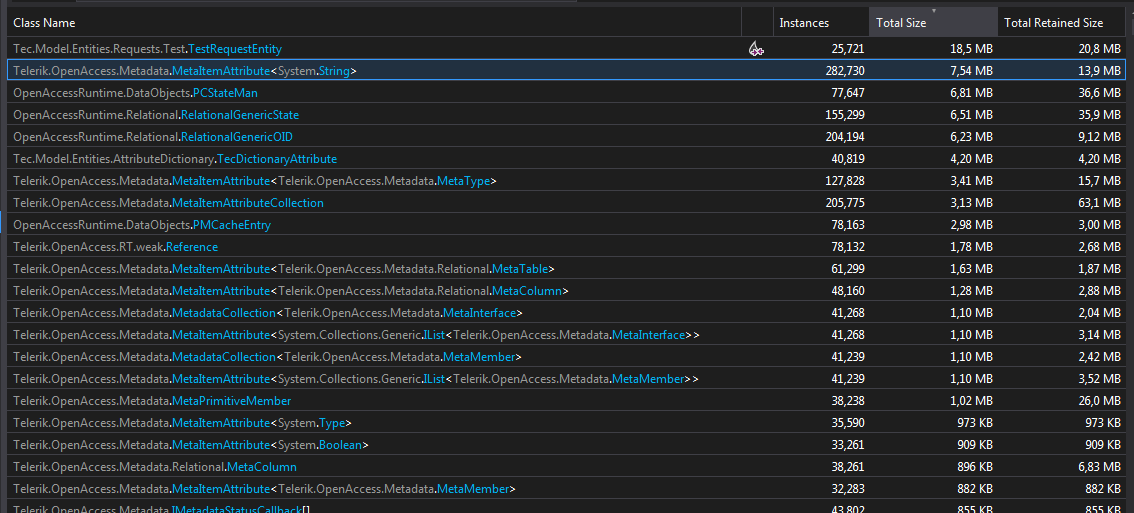Click the leak warning icon for TestRequestEntity
The width and height of the screenshot is (1134, 513).
point(756,49)
